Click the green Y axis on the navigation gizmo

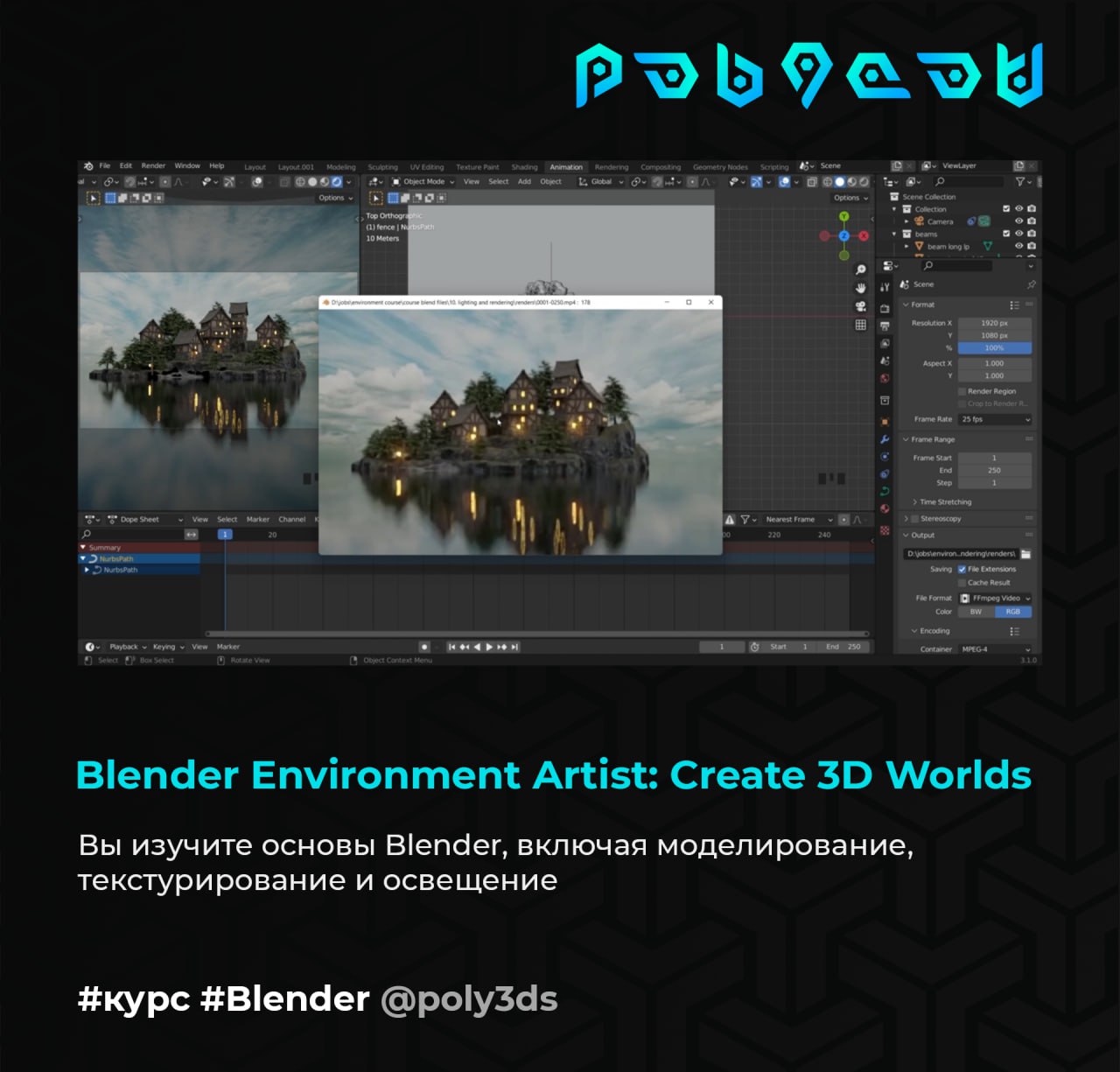[x=843, y=217]
